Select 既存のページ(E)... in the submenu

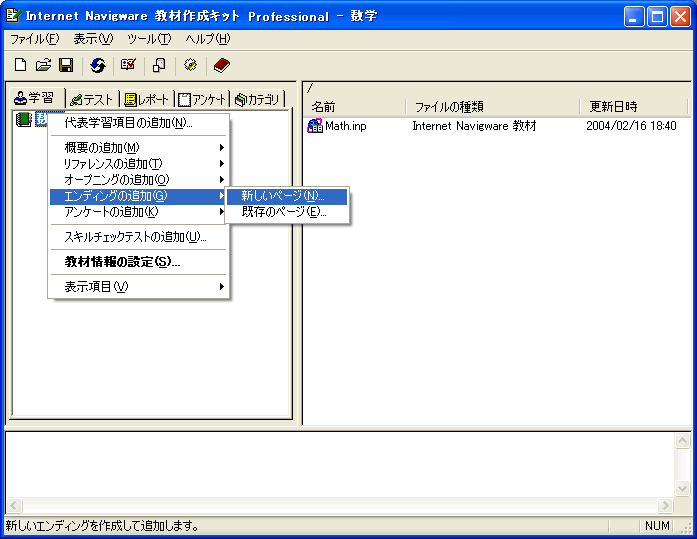pyautogui.click(x=287, y=212)
